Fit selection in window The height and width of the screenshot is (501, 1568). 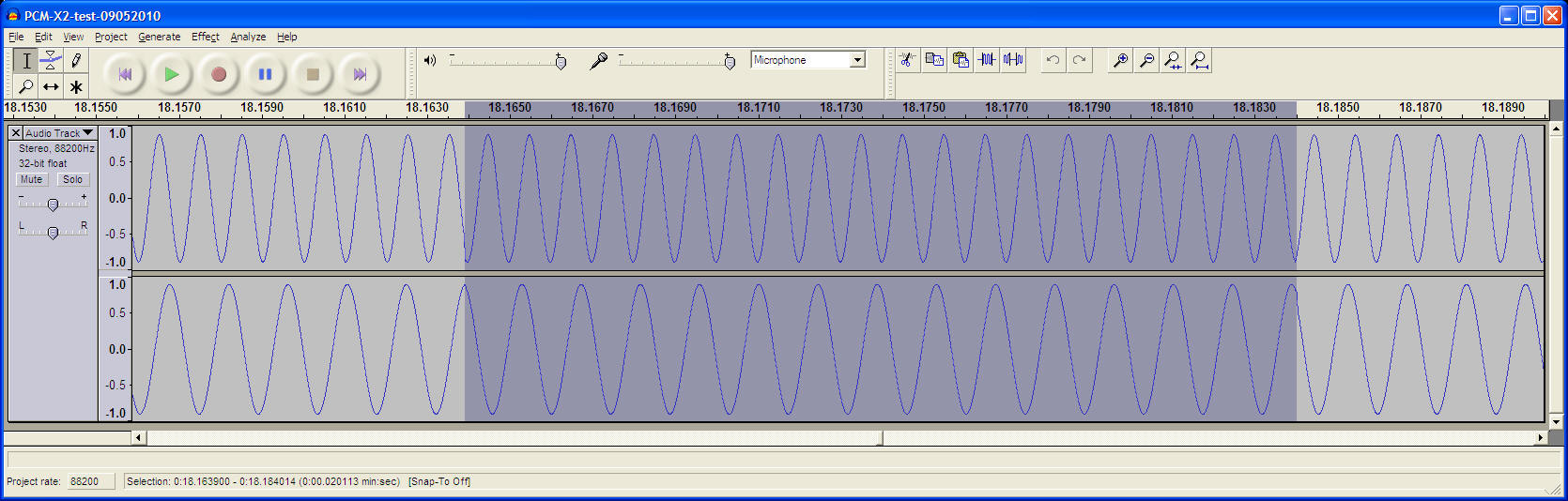[1173, 60]
